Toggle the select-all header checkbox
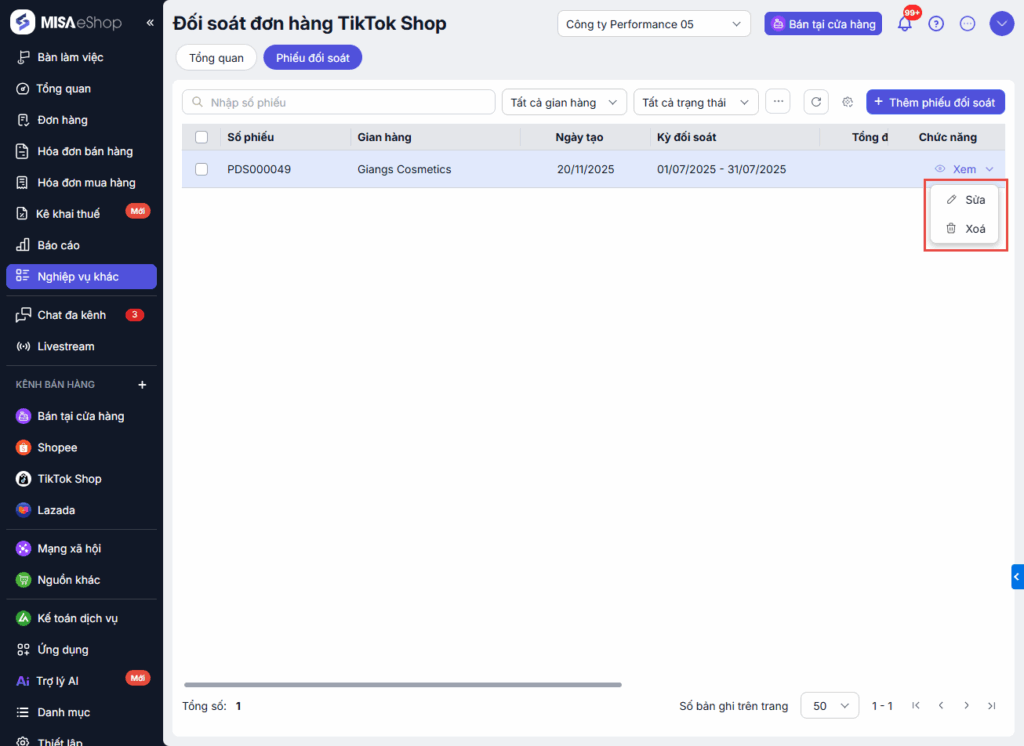Image resolution: width=1024 pixels, height=746 pixels. (202, 137)
